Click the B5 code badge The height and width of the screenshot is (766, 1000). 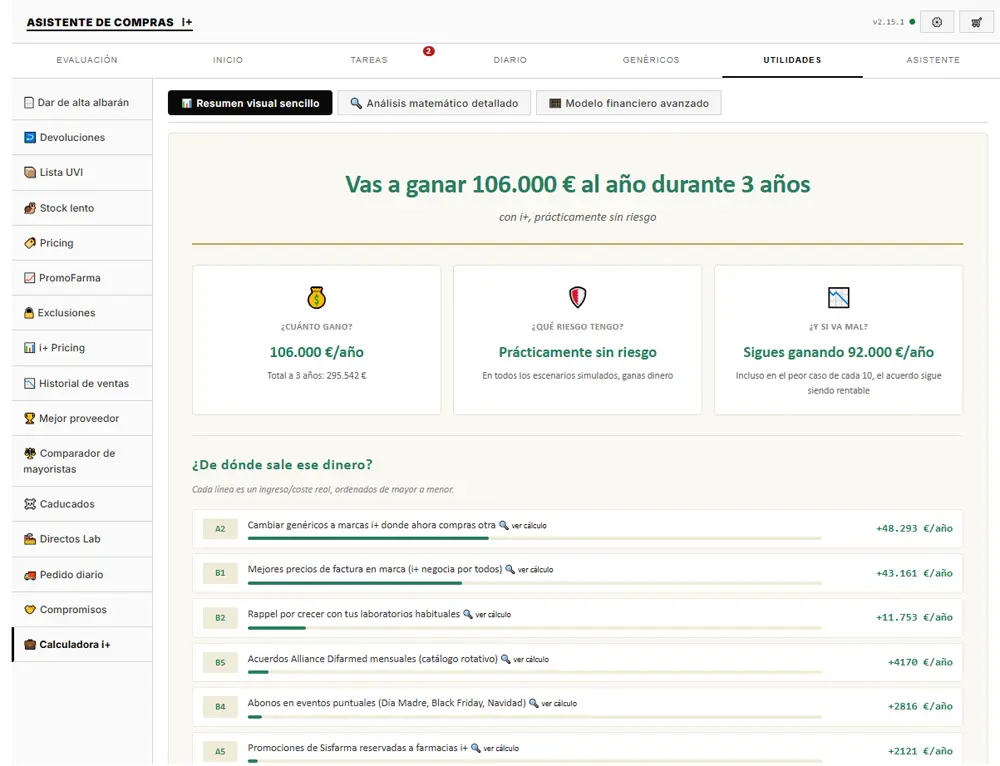click(x=220, y=663)
